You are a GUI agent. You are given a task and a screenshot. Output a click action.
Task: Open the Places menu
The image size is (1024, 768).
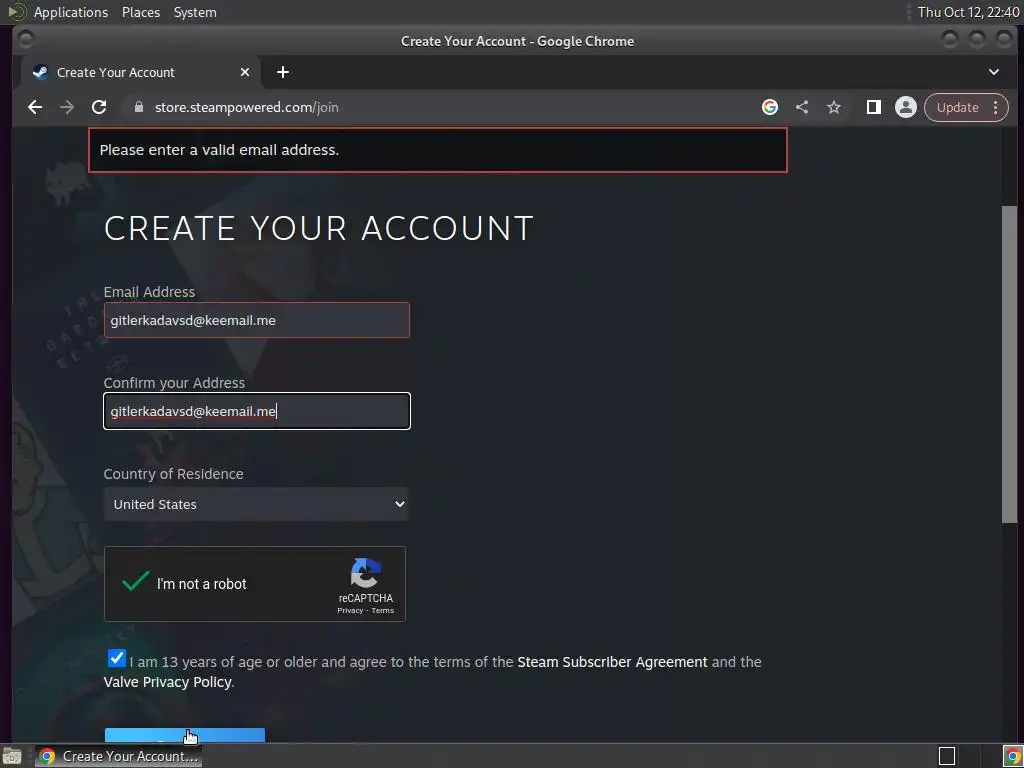click(141, 12)
